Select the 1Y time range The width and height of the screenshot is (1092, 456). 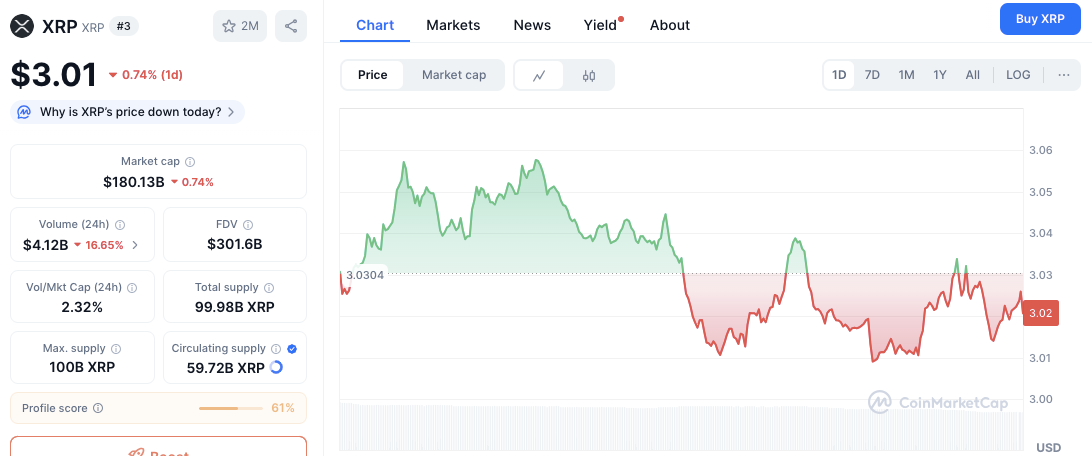(939, 75)
